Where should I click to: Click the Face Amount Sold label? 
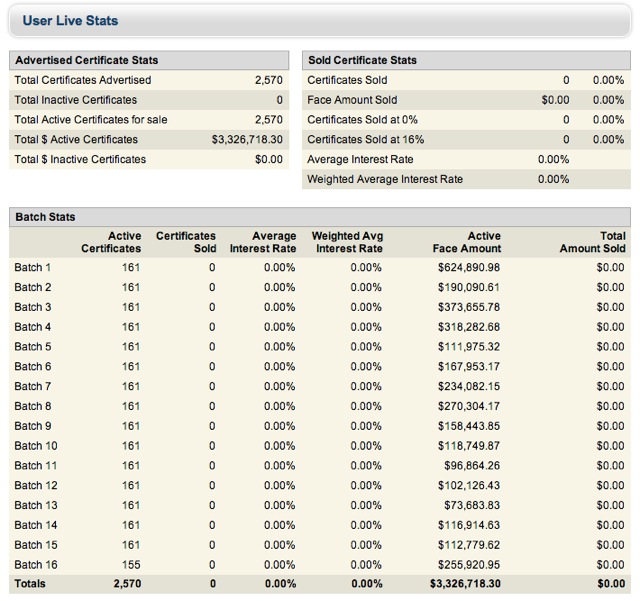pyautogui.click(x=352, y=100)
